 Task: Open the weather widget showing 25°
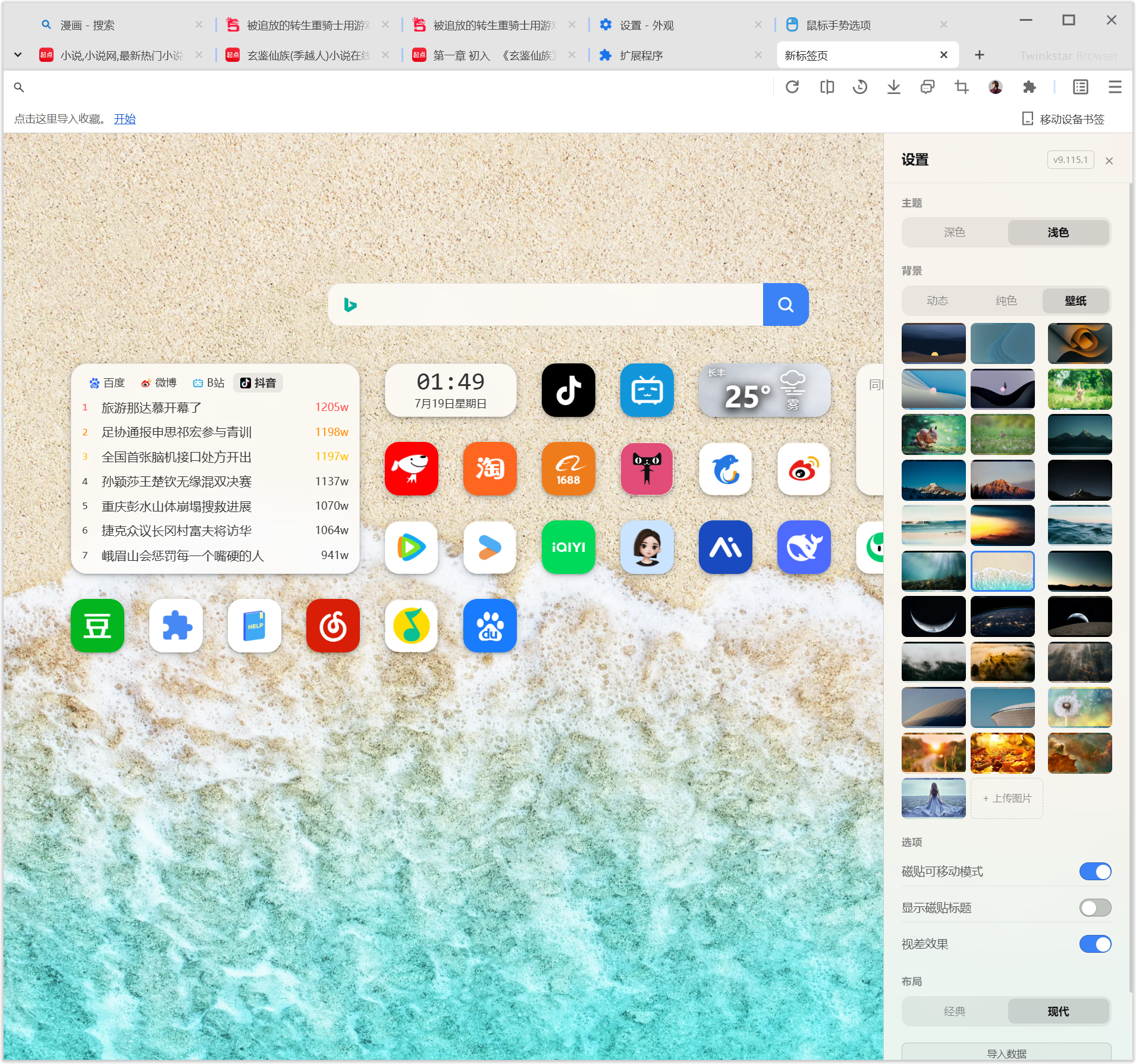tap(764, 390)
